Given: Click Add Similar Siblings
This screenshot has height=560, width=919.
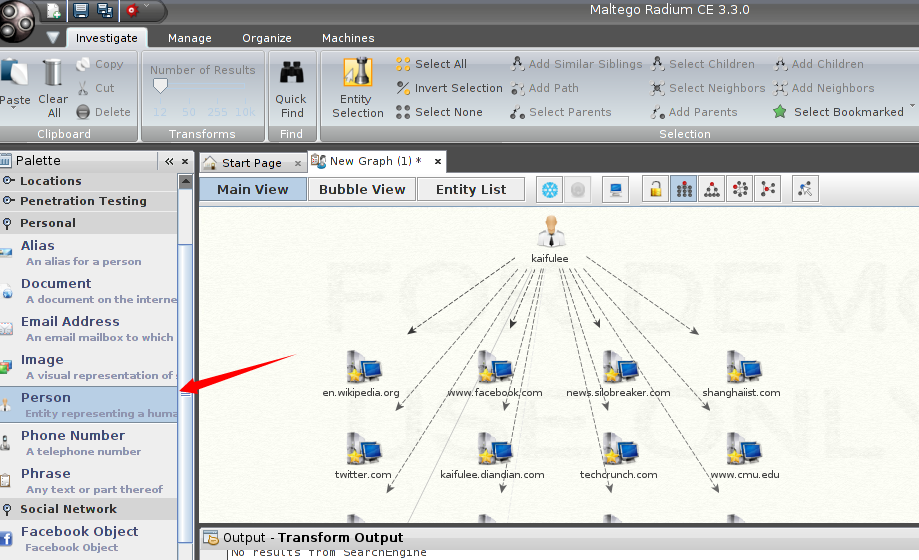Looking at the screenshot, I should (577, 64).
